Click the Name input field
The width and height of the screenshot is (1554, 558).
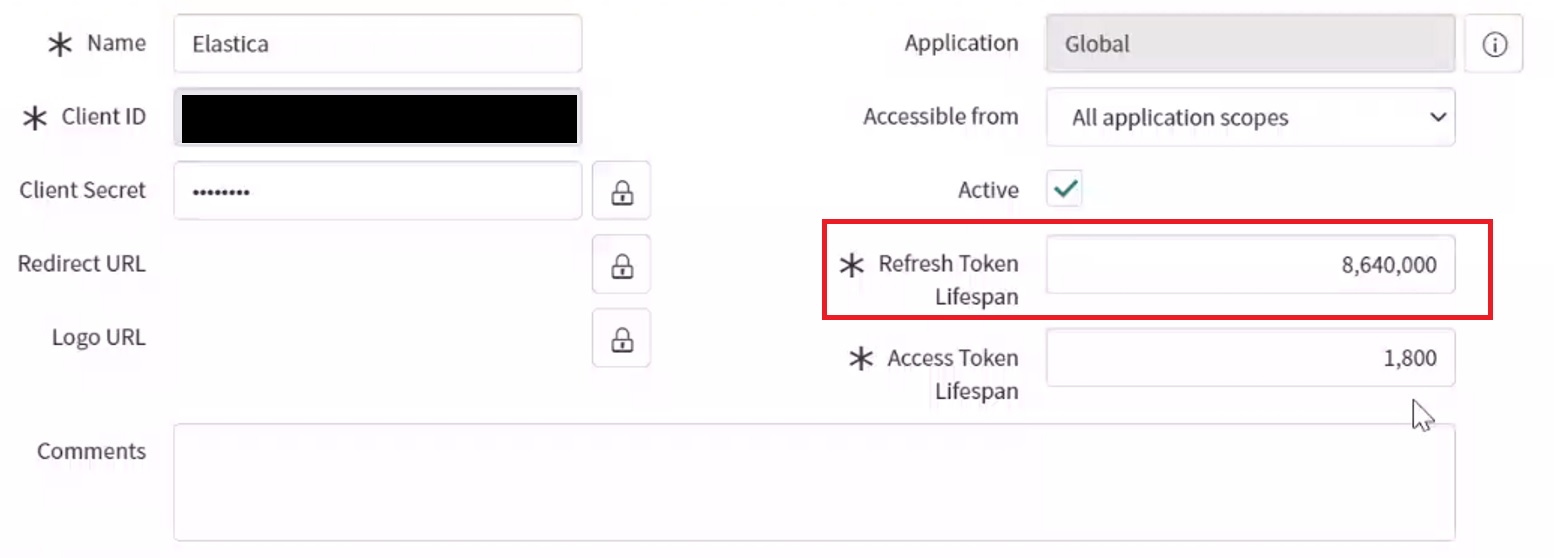pyautogui.click(x=377, y=44)
